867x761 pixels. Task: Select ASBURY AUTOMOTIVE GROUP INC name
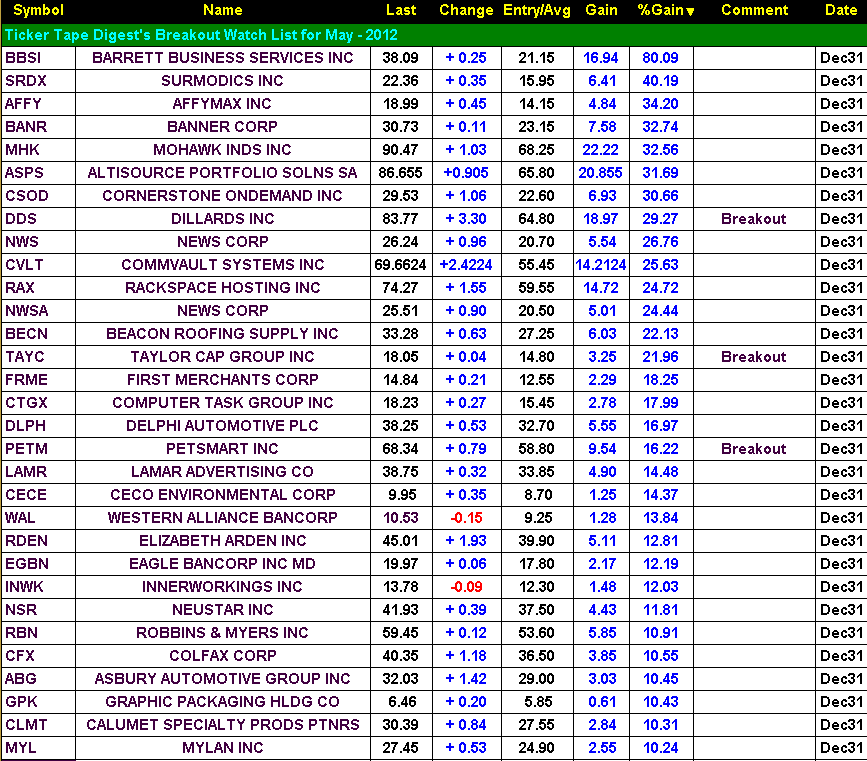click(x=222, y=679)
